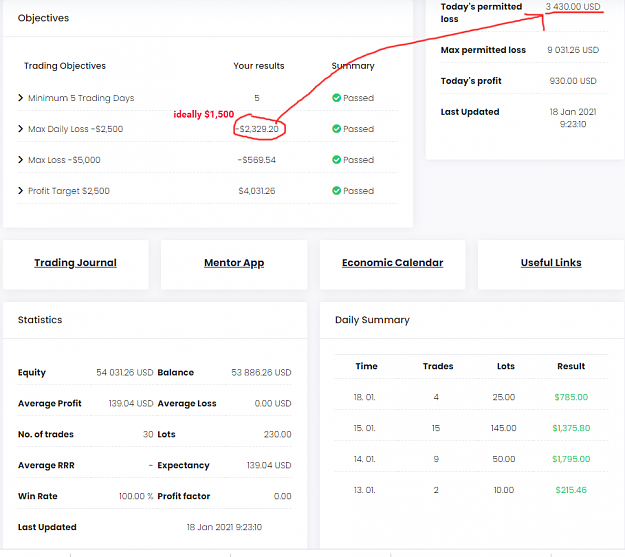Click Equity value 54 031.26 USD
Screen dimensions: 625x557
[124, 372]
